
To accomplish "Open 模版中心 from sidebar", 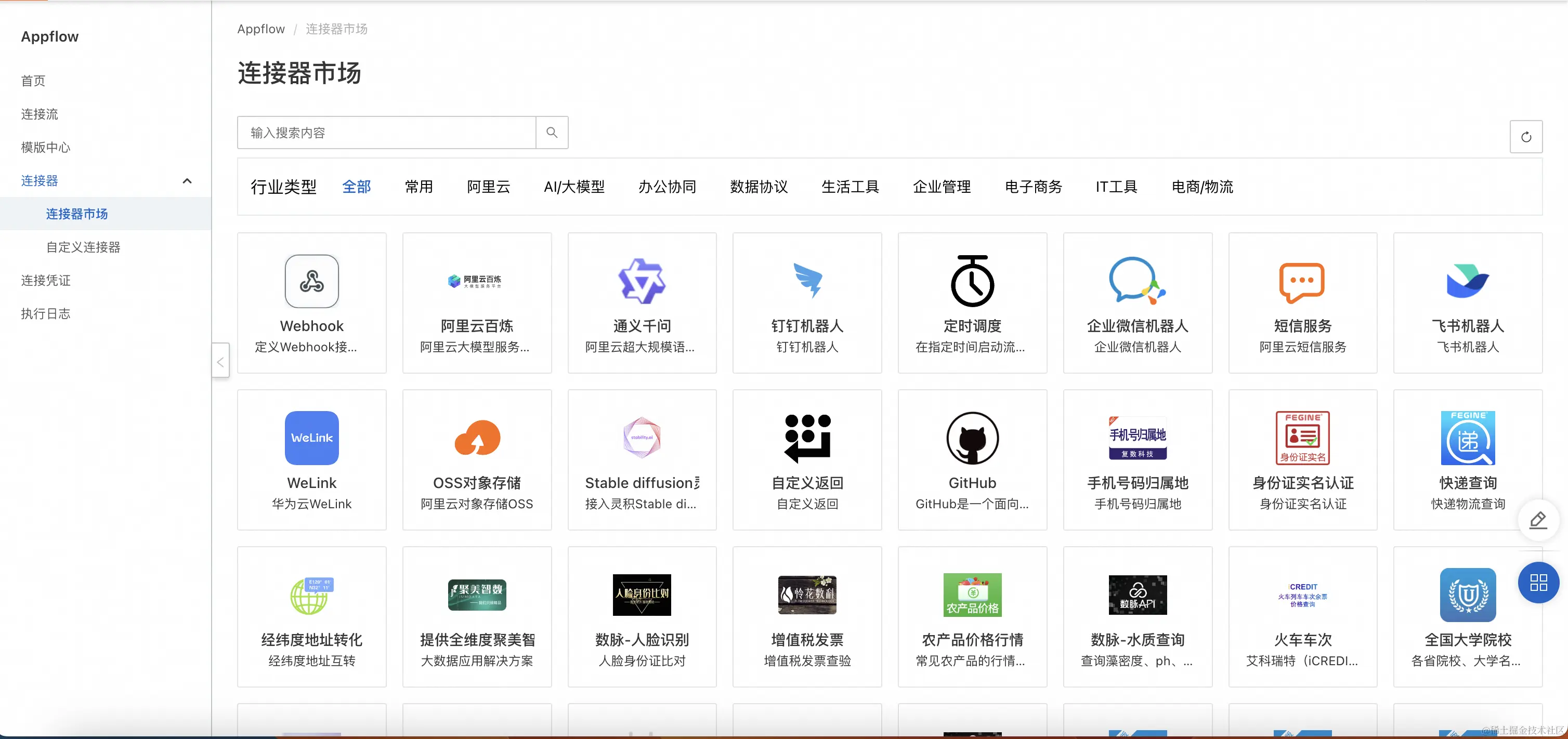I will click(46, 147).
